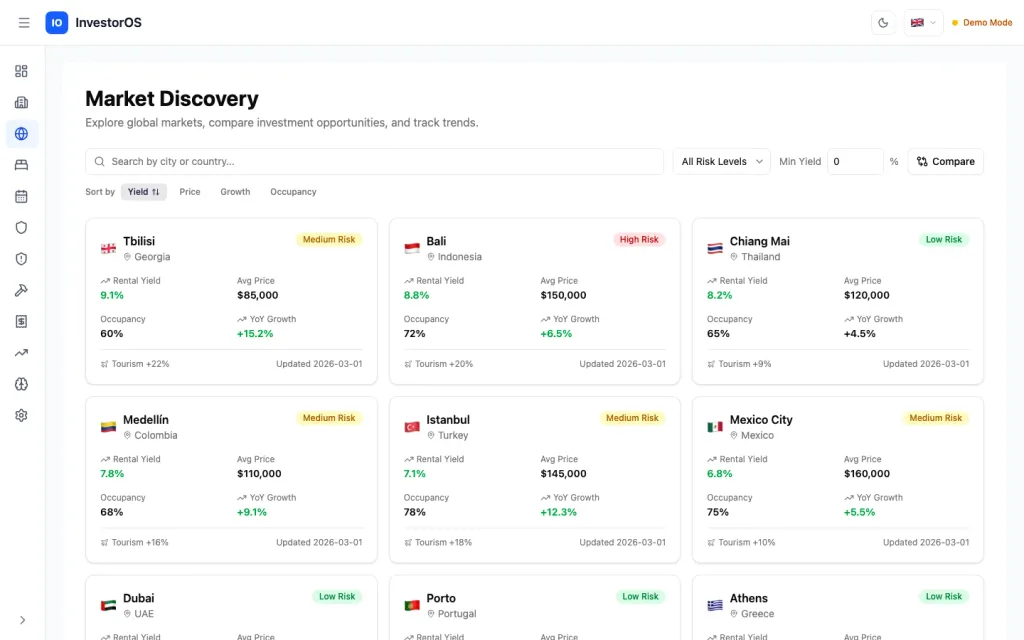1024x640 pixels.
Task: Open the language flag dropdown
Action: (923, 23)
